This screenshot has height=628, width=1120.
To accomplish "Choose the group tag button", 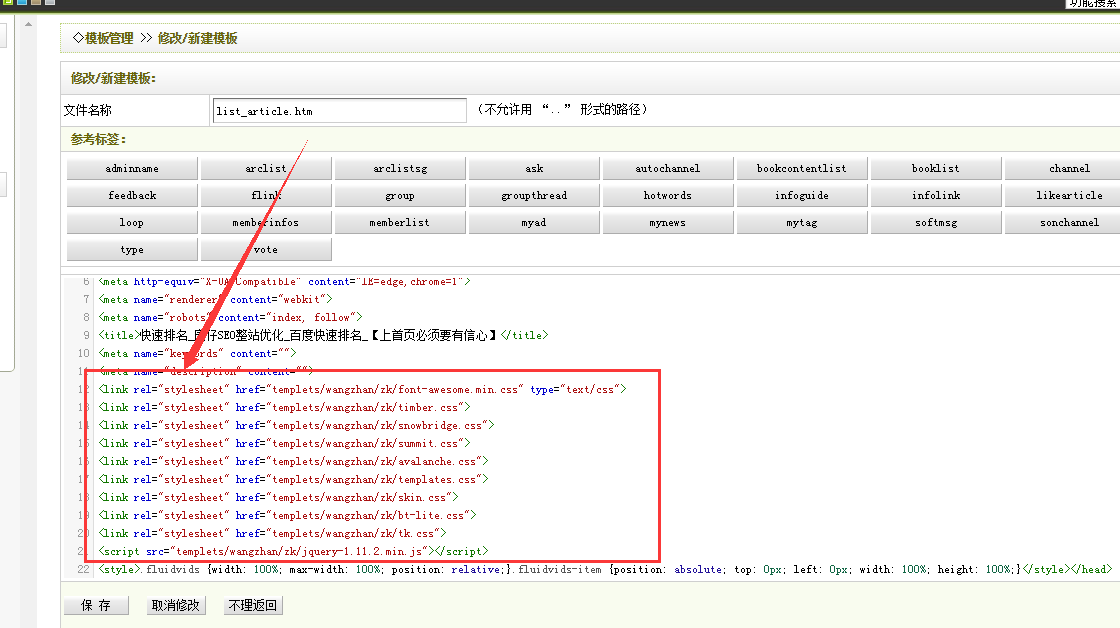I will coord(400,196).
